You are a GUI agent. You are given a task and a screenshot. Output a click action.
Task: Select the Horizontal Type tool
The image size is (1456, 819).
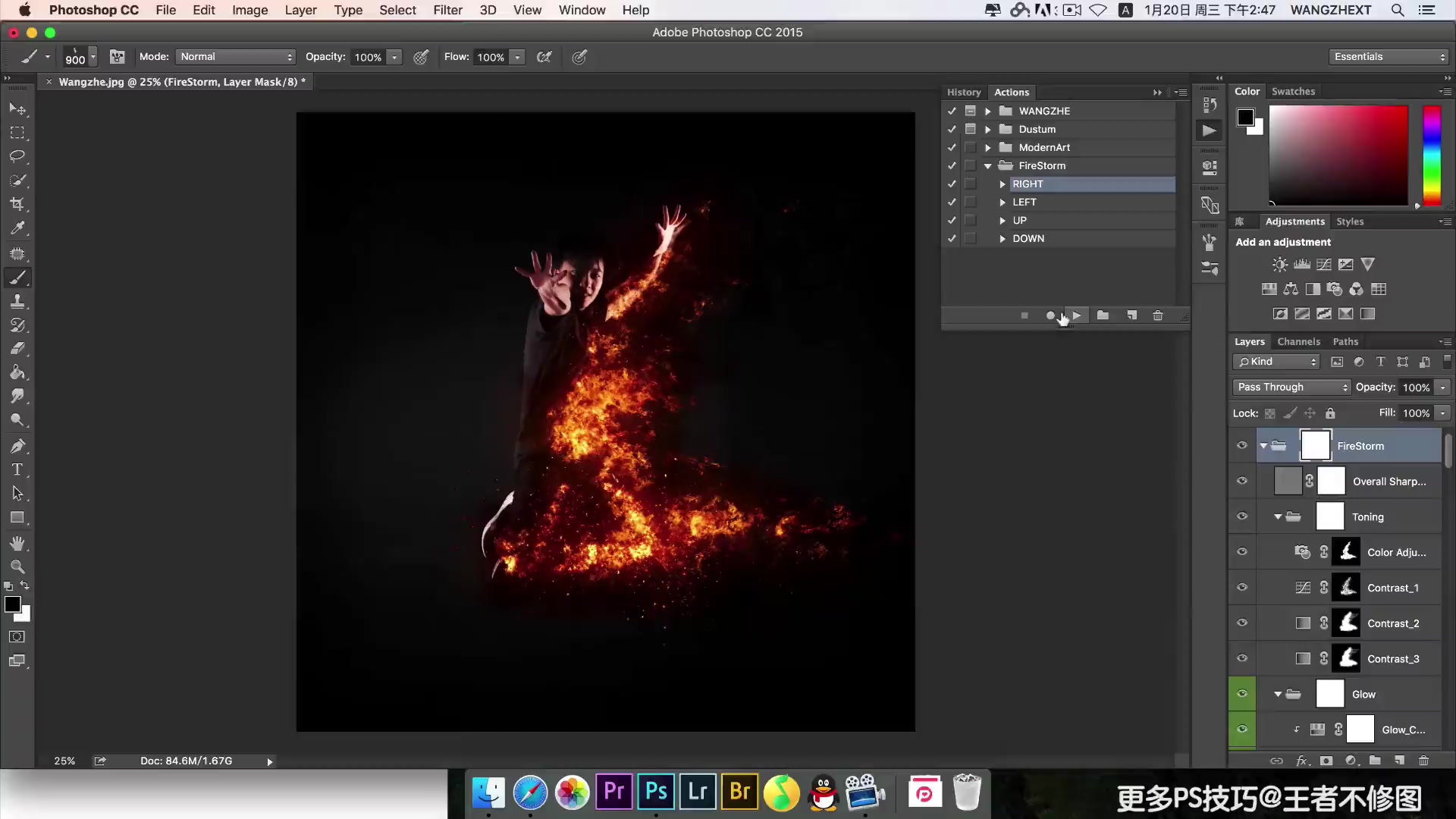pyautogui.click(x=17, y=469)
